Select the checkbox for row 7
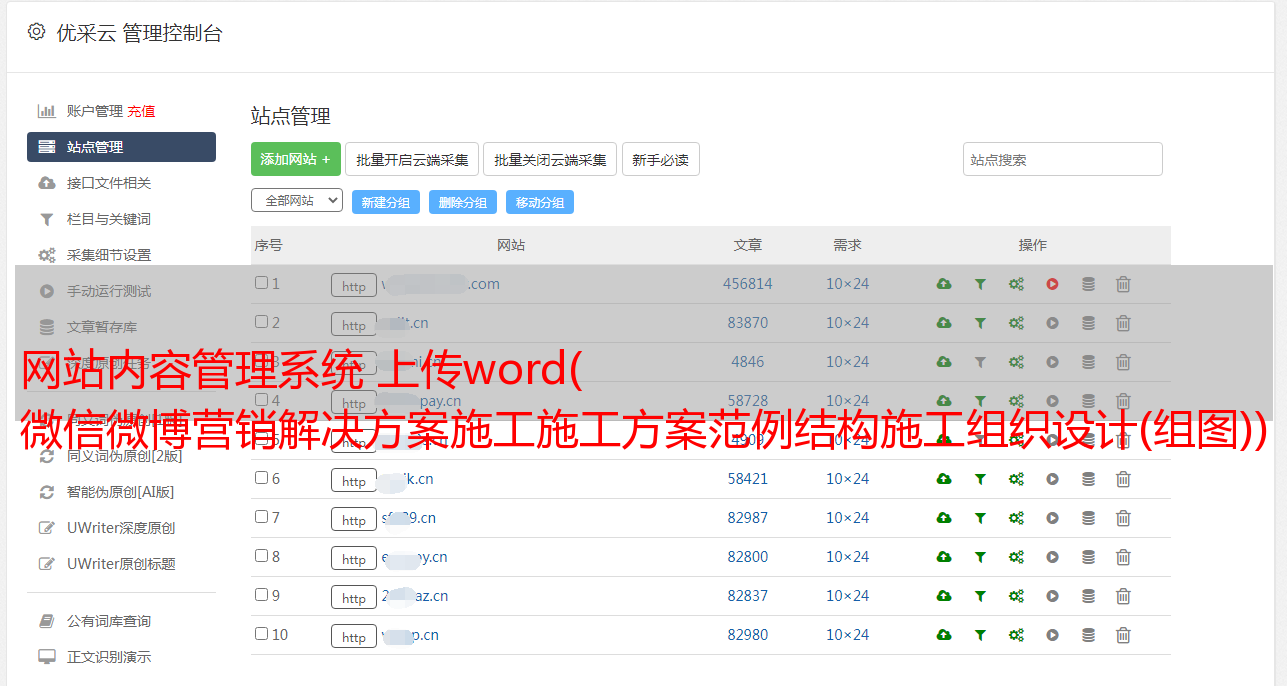The height and width of the screenshot is (686, 1287). click(261, 517)
